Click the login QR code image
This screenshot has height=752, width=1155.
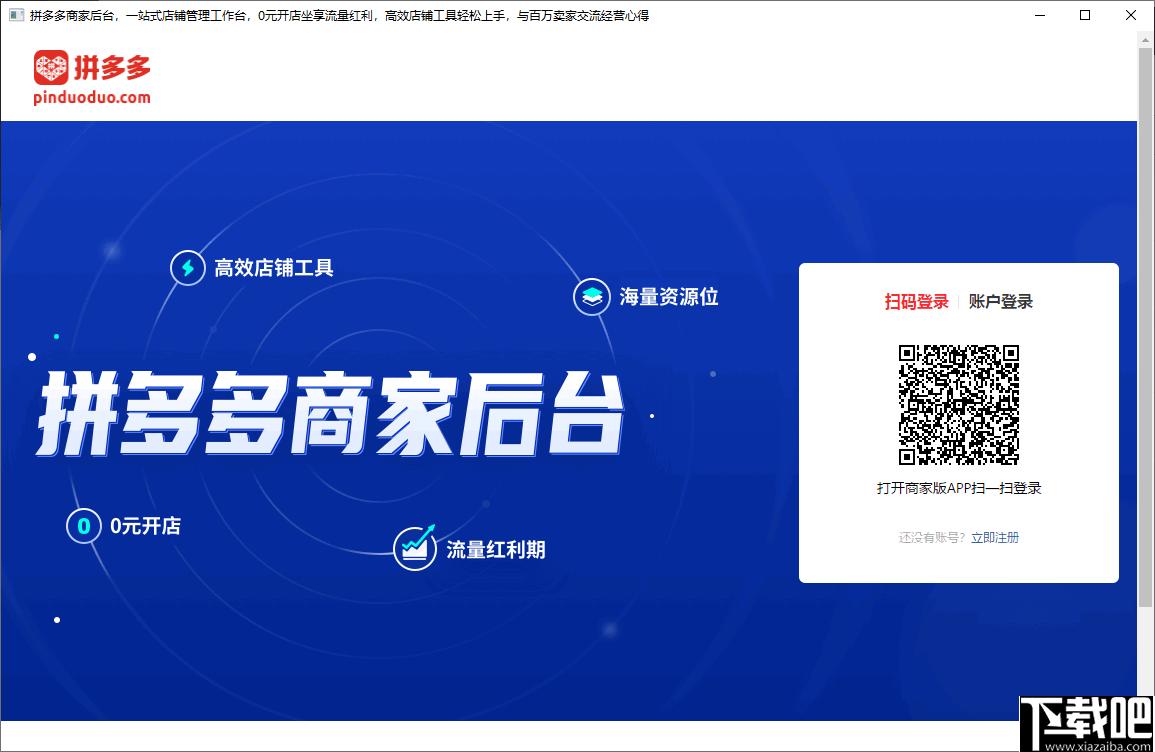[958, 404]
